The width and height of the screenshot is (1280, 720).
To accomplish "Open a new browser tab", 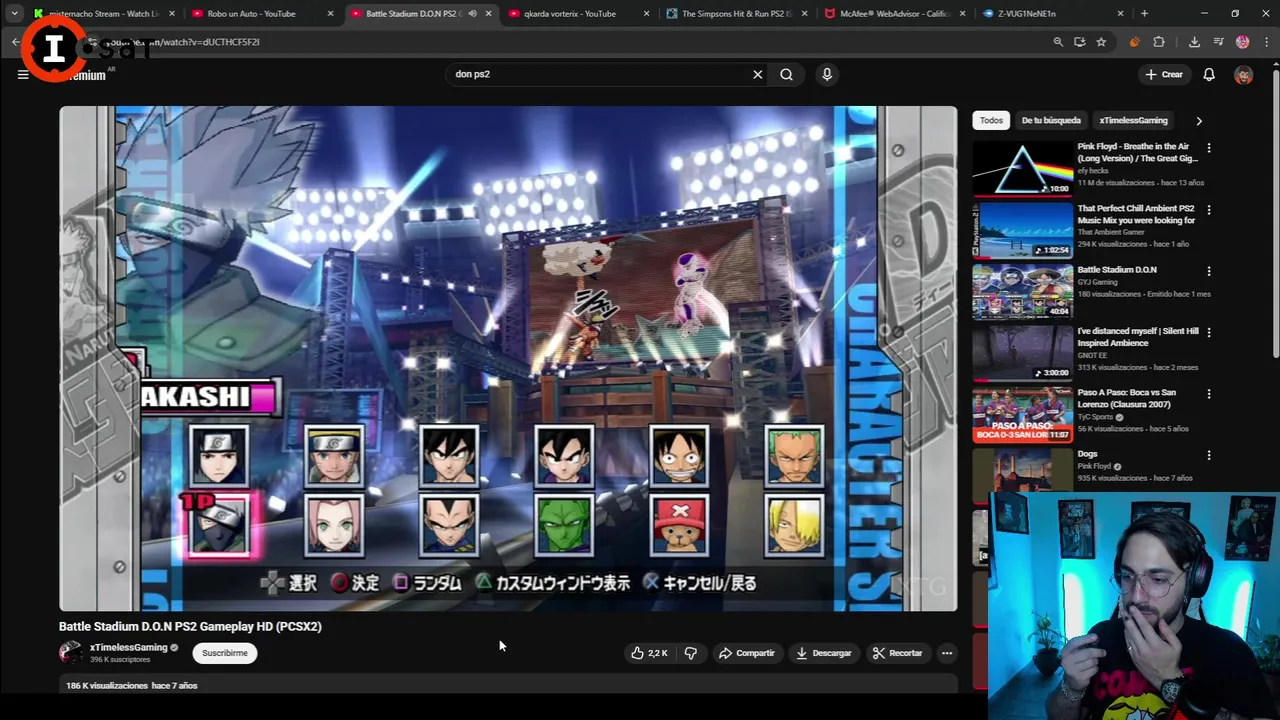I will (x=1144, y=14).
